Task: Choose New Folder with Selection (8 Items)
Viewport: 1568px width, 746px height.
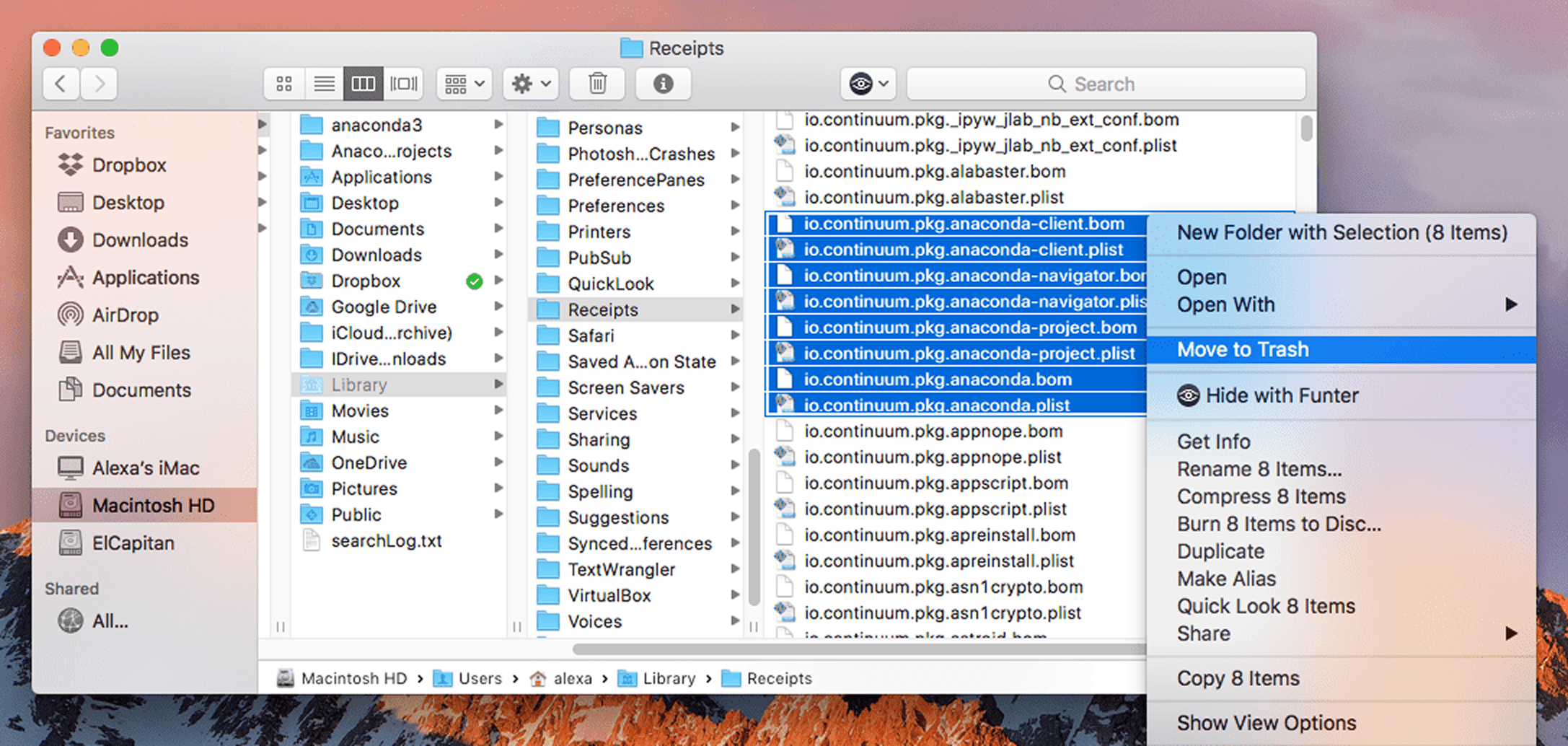Action: [1342, 232]
